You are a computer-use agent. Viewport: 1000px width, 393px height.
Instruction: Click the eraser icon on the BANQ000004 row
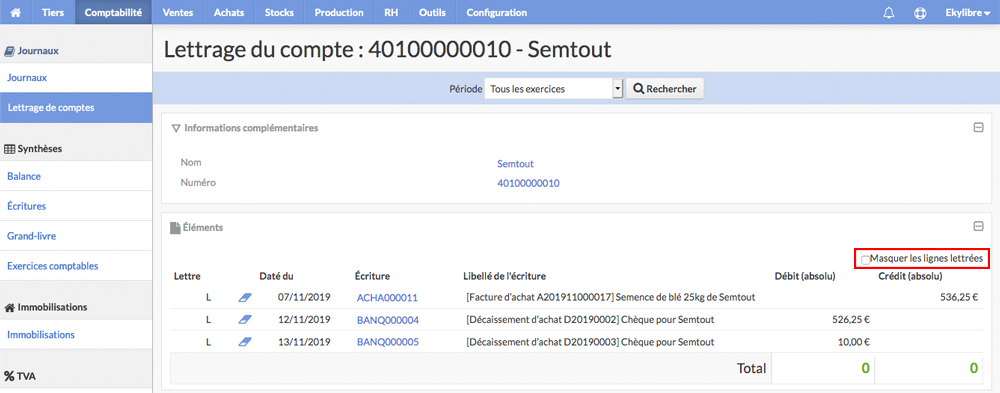pyautogui.click(x=246, y=320)
